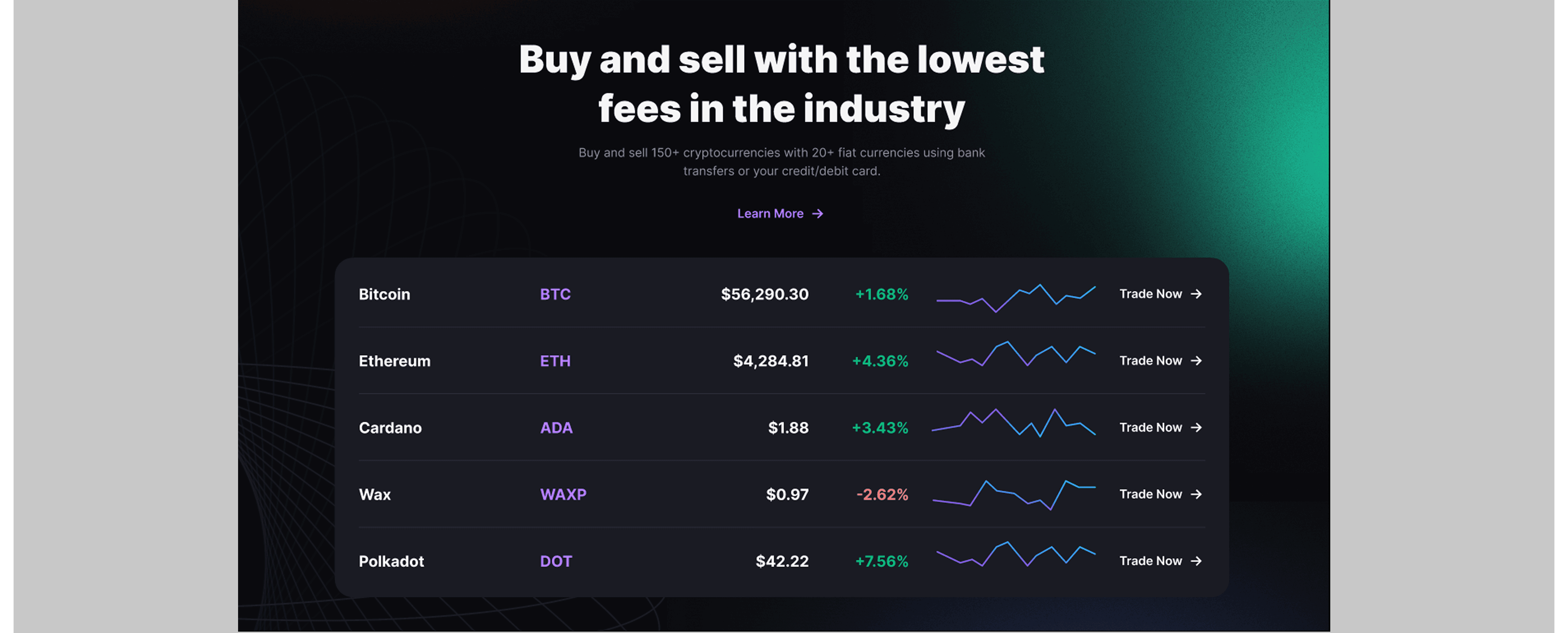Click the arrow next to Cardano Trade Now
Screen dimensions: 1568x633
pyautogui.click(x=1196, y=428)
